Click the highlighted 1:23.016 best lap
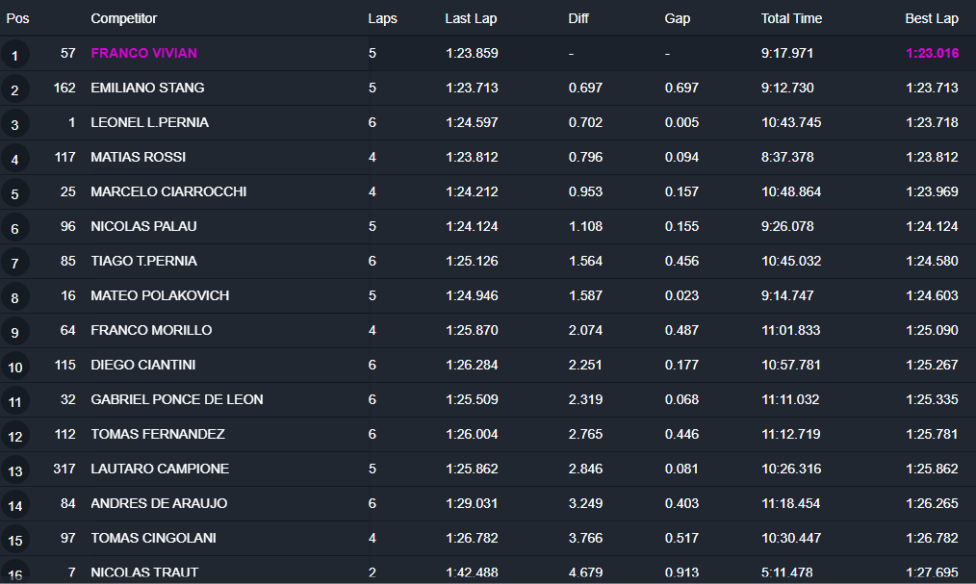Screen dimensions: 976x584 932,53
